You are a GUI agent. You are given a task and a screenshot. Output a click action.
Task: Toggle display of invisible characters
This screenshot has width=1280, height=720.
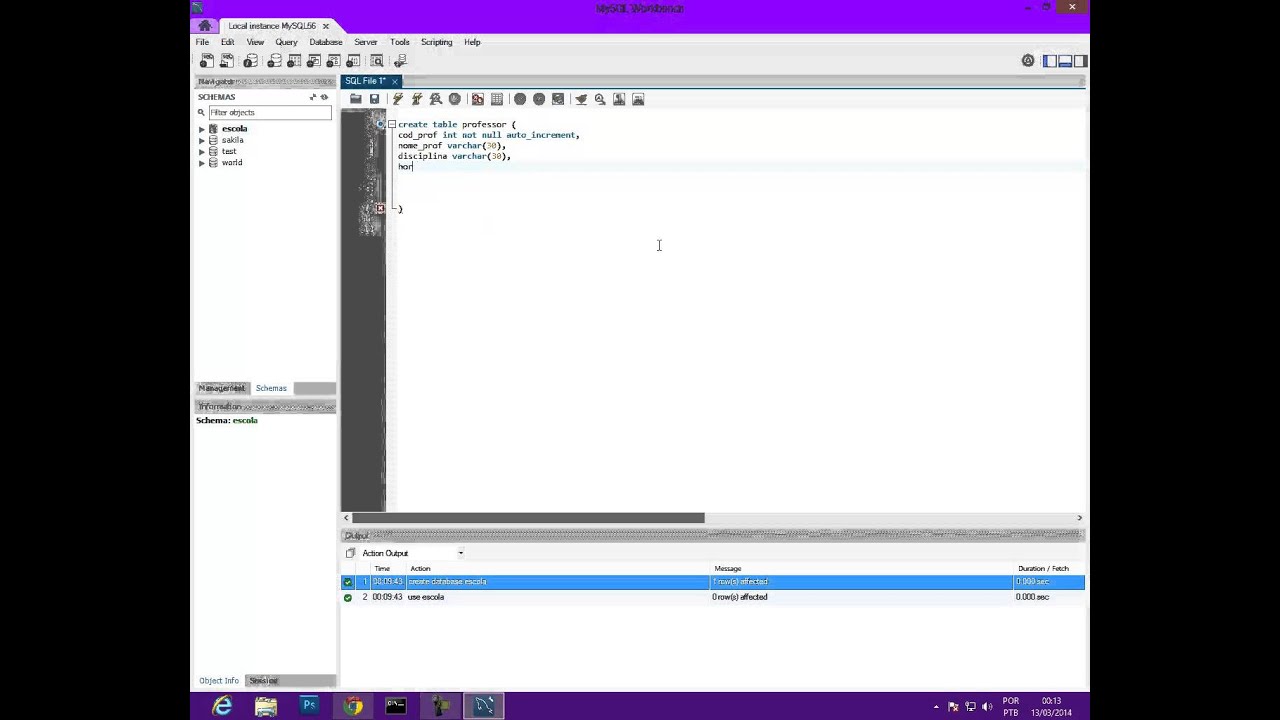[x=619, y=99]
